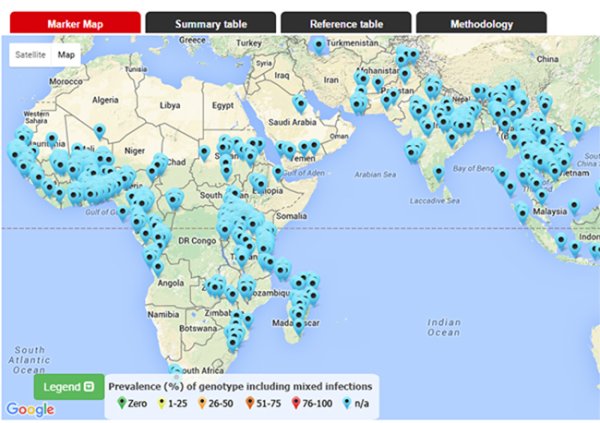Screen dimensions: 600x423
Task: Click the marker in Sri Lanka
Action: (438, 172)
